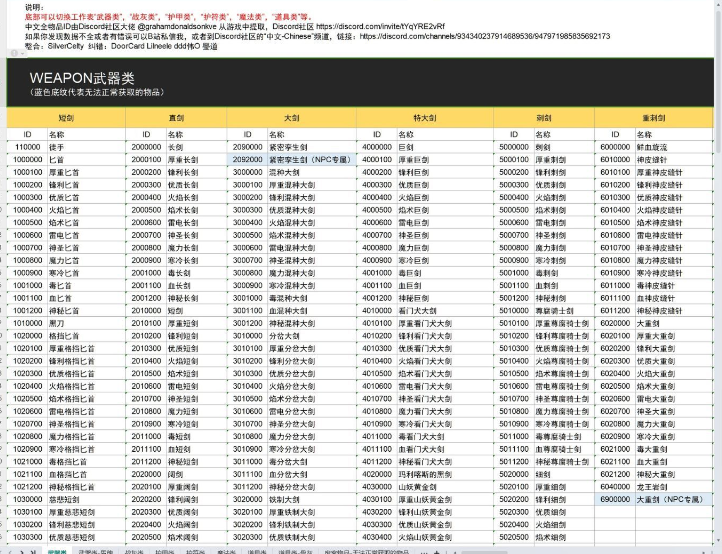Click the add new sheet plus icon
The height and width of the screenshot is (554, 722).
tap(434, 550)
